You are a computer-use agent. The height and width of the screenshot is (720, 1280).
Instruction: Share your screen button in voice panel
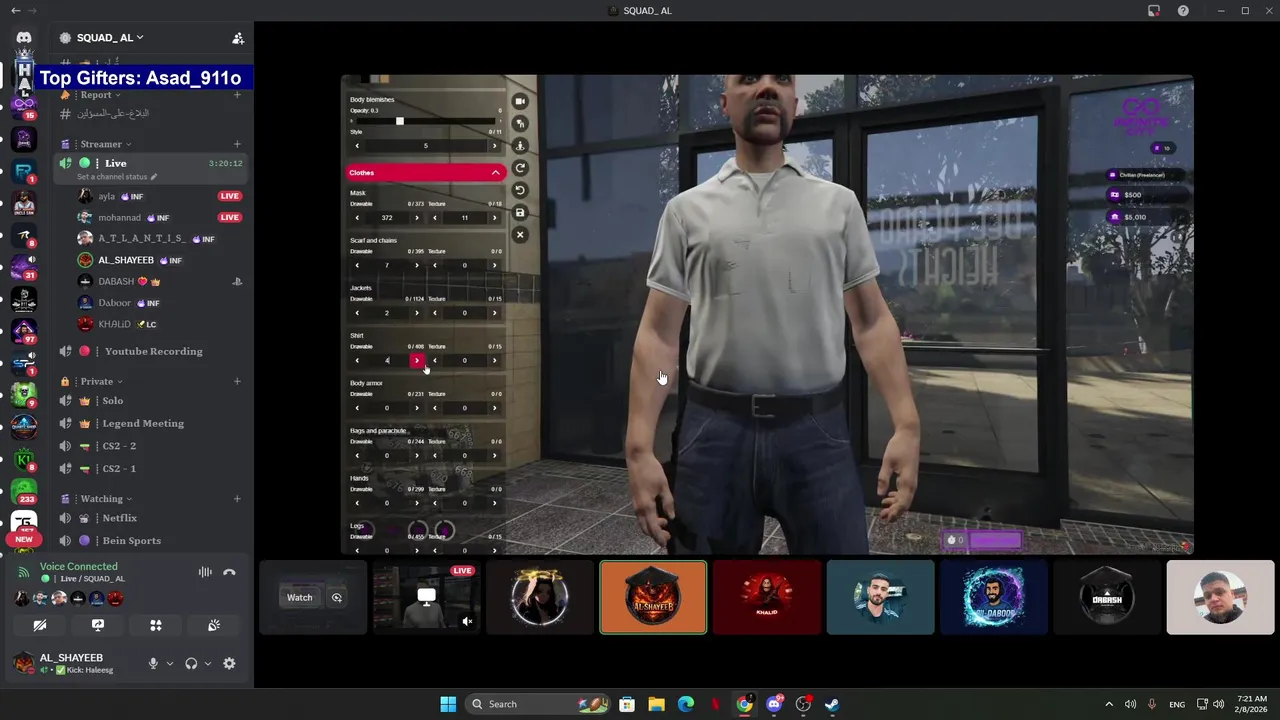(x=98, y=625)
